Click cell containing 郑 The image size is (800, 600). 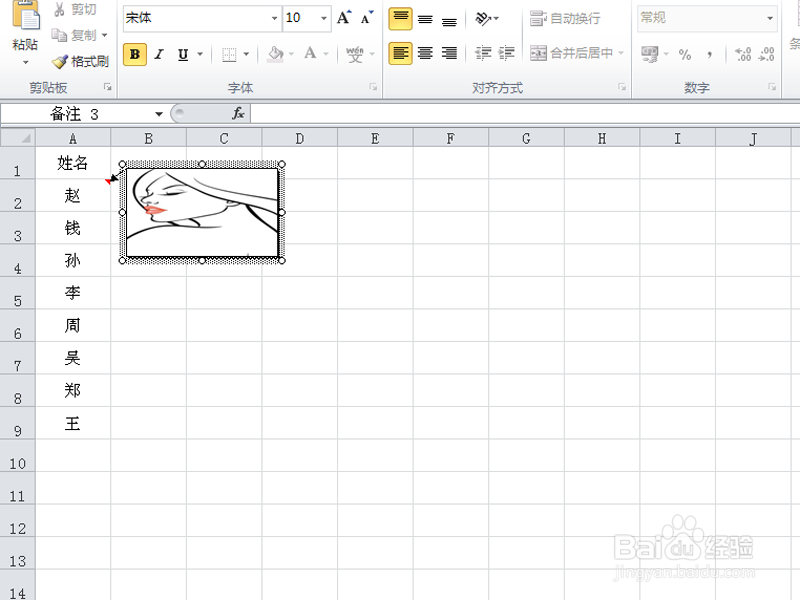(73, 391)
